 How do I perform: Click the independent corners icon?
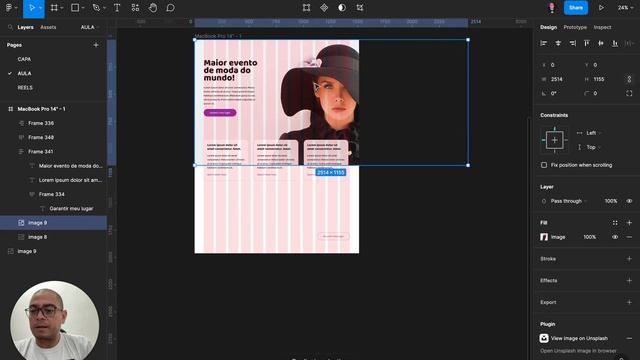(629, 93)
